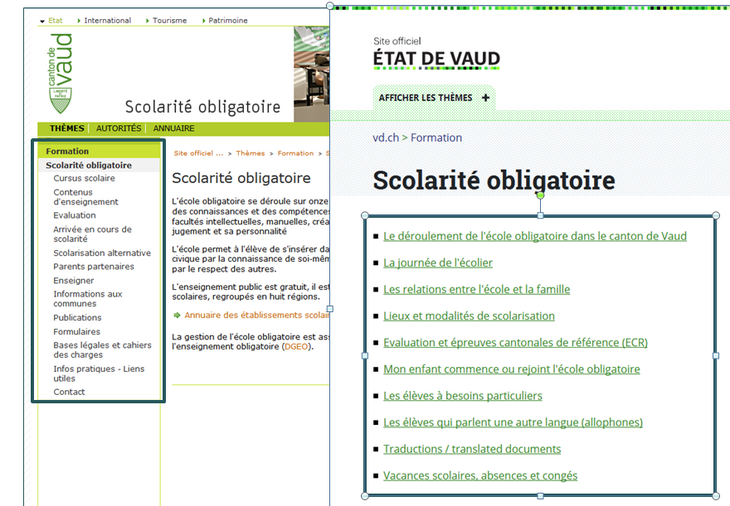730x506 pixels.
Task: Open Contenus d'enseignement in sidebar
Action: point(86,197)
